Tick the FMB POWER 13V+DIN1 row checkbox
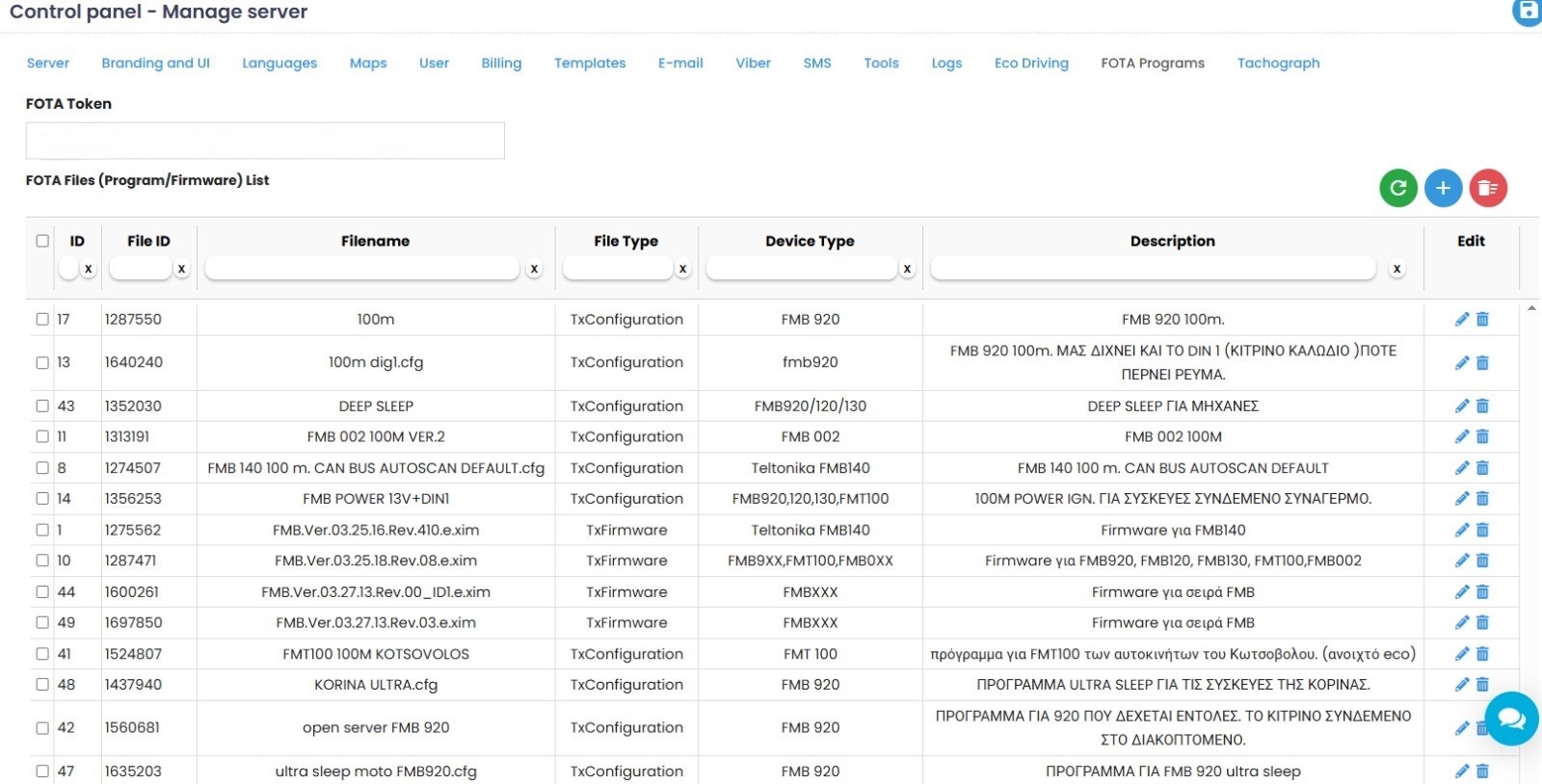Image resolution: width=1542 pixels, height=784 pixels. pyautogui.click(x=42, y=499)
